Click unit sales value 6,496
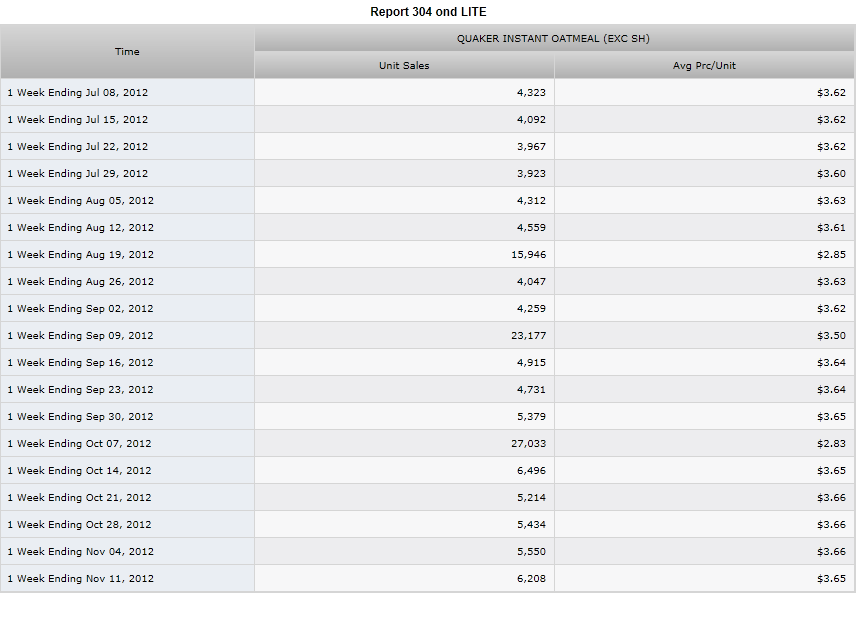This screenshot has width=856, height=631. [x=531, y=471]
